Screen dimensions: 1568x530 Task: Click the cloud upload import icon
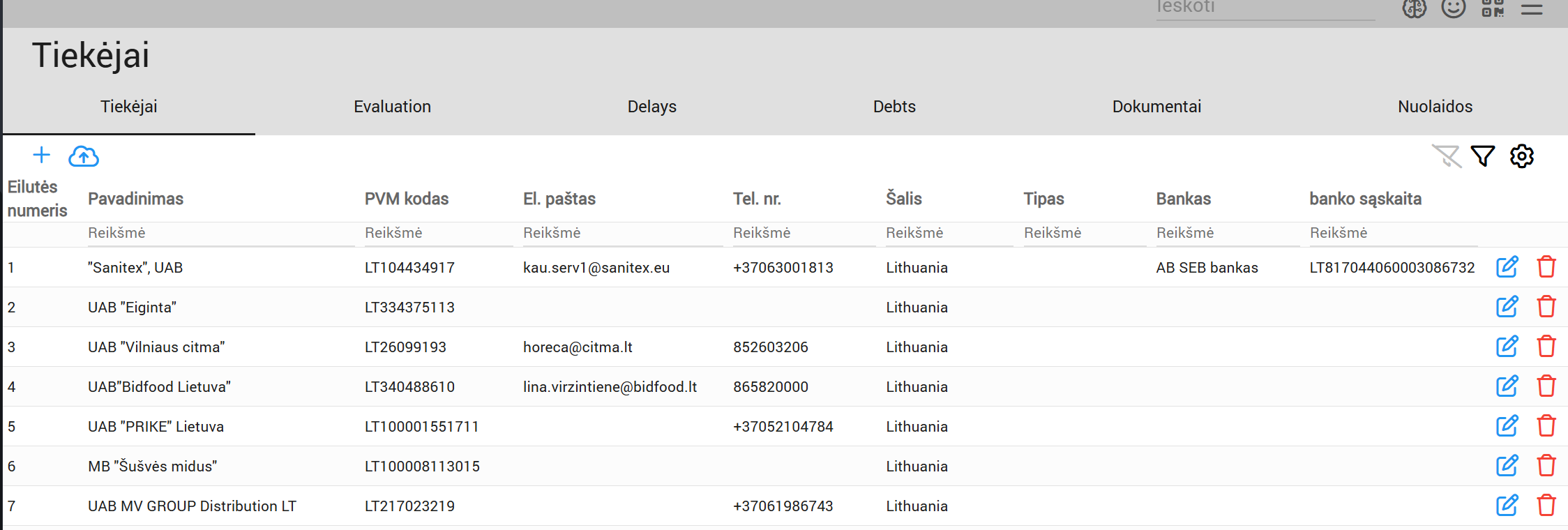pyautogui.click(x=84, y=156)
